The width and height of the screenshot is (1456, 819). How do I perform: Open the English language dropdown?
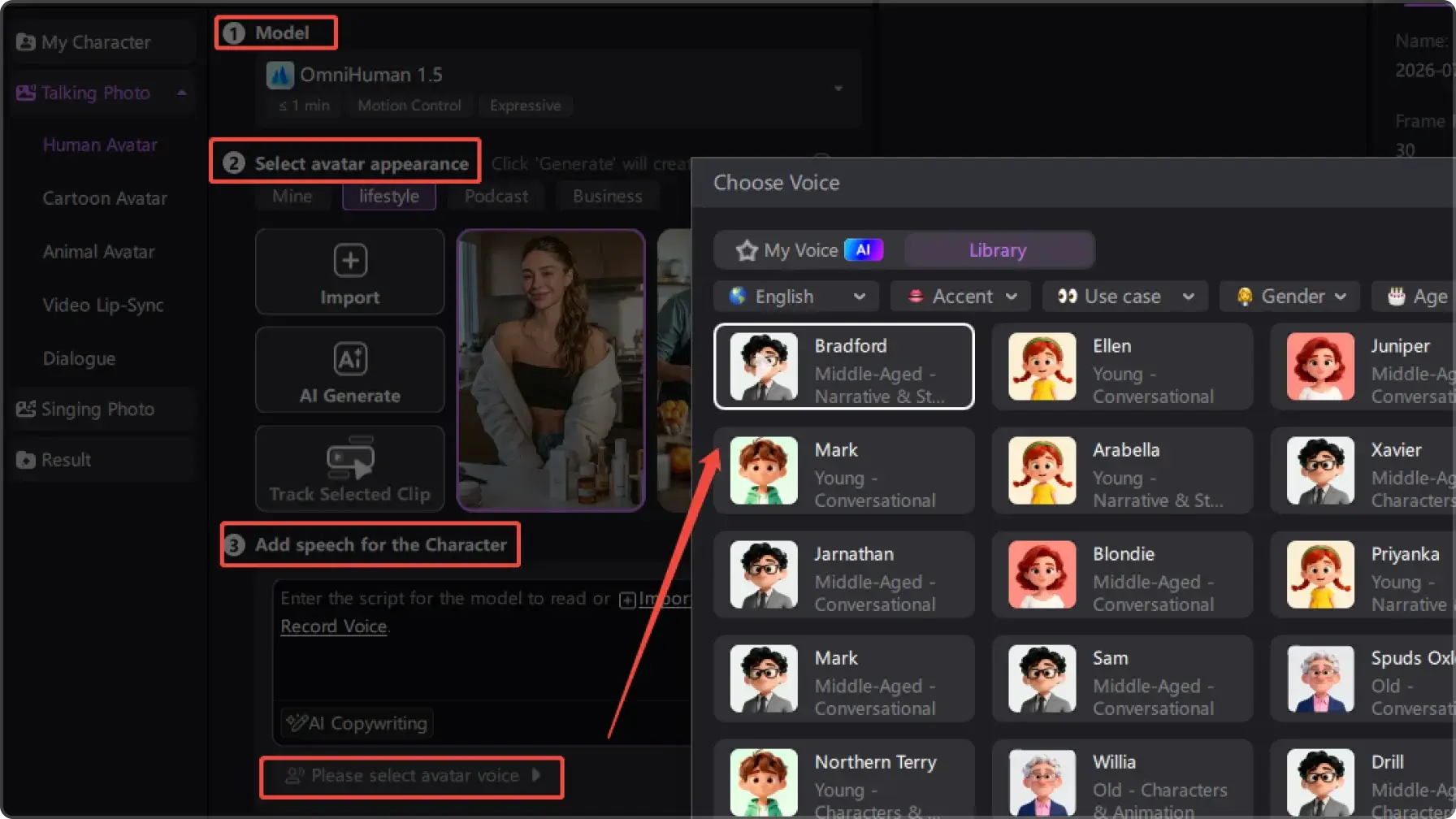(796, 297)
